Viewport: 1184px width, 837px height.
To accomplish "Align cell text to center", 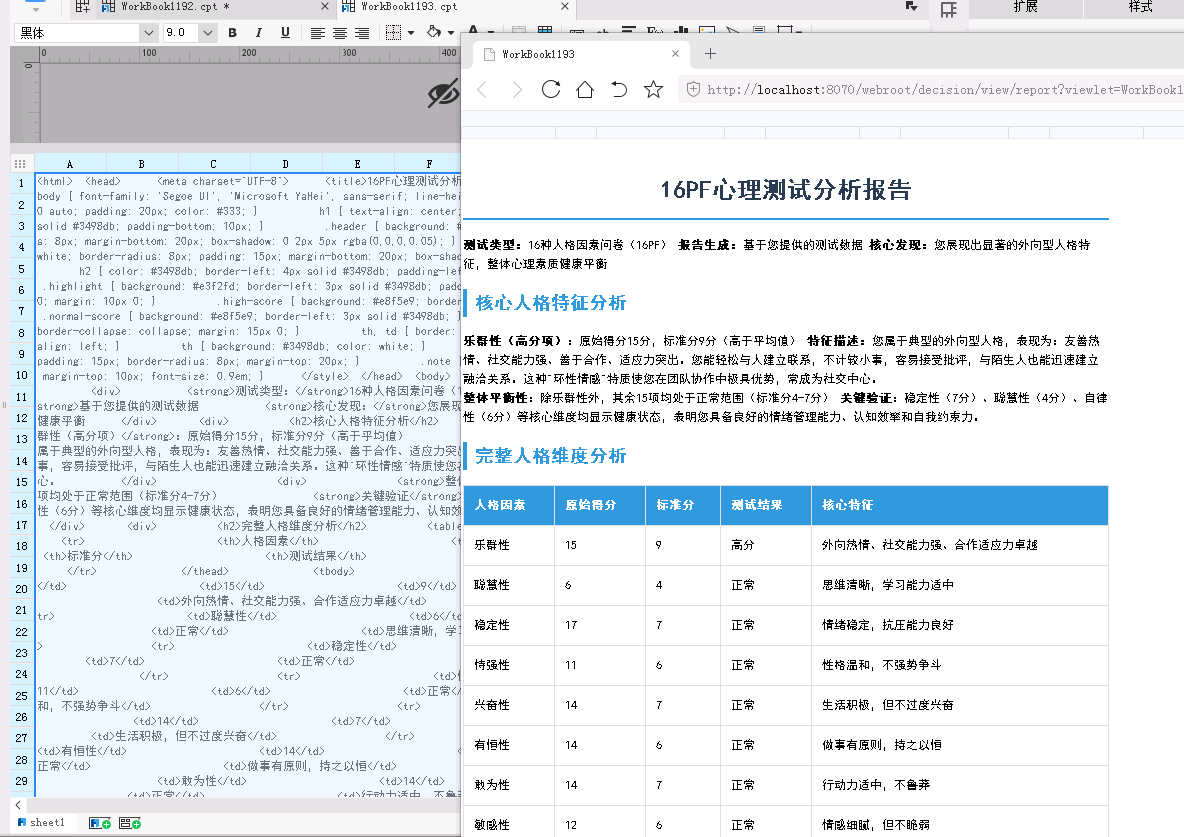I will click(340, 33).
